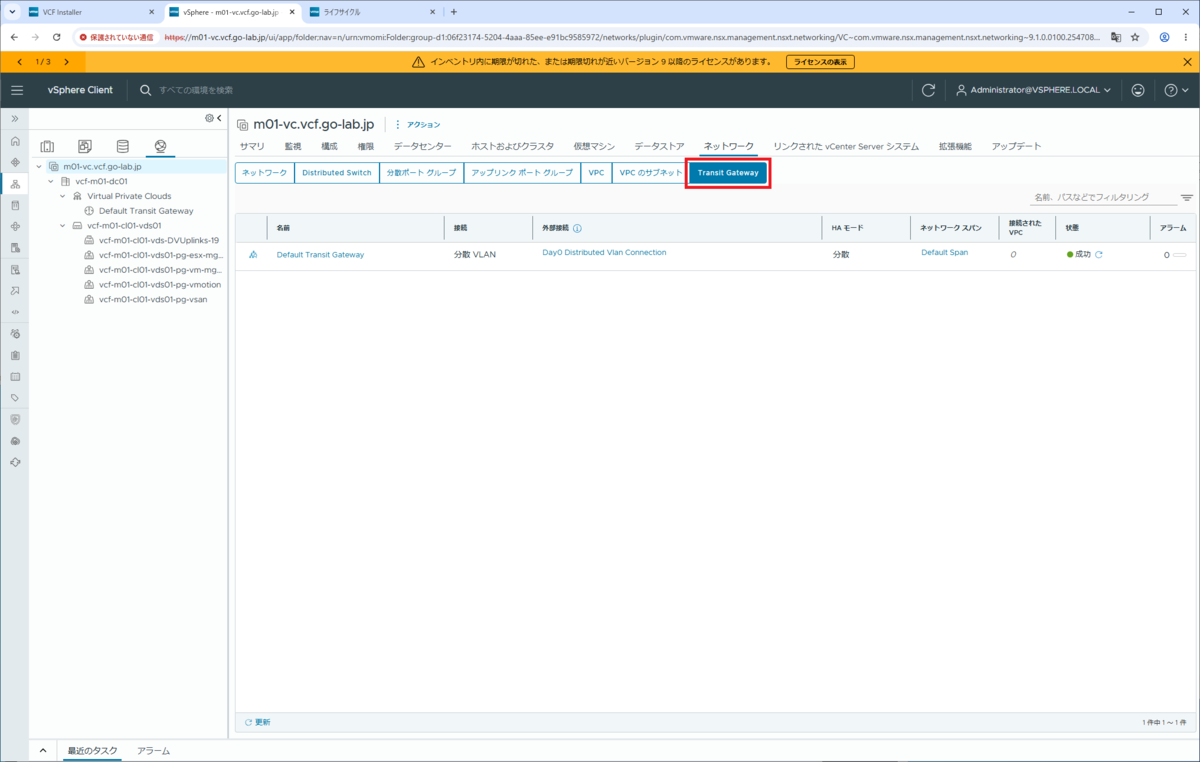Click the browser translate page icon
The width and height of the screenshot is (1200, 762).
tap(1115, 37)
